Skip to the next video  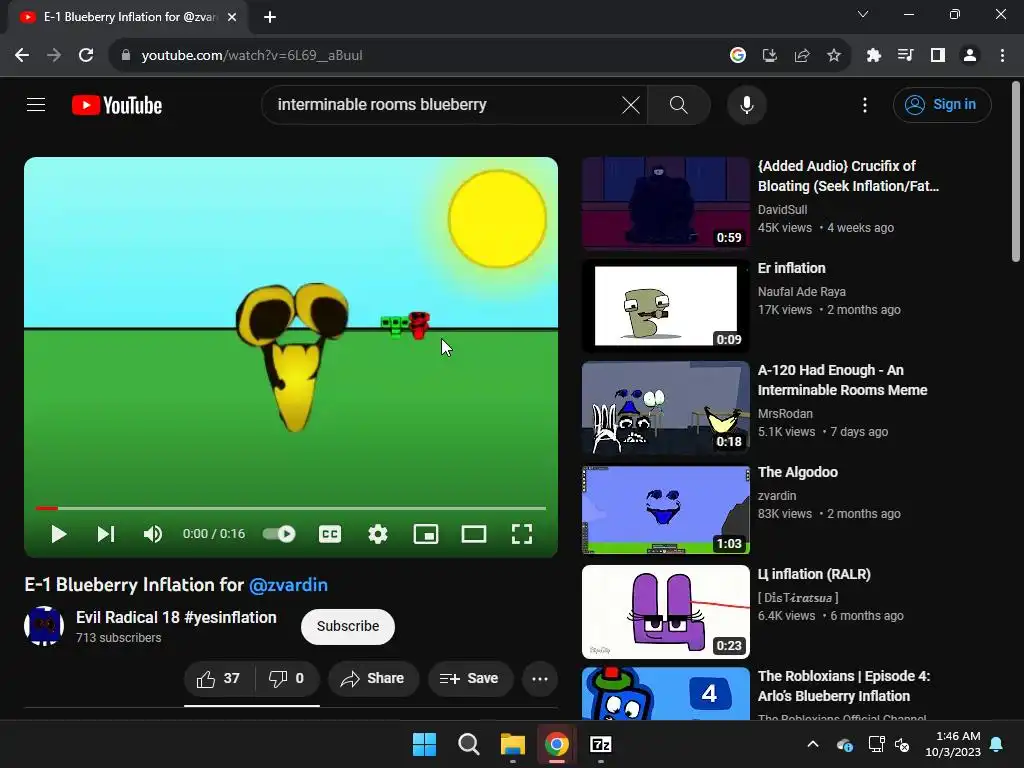coord(106,534)
